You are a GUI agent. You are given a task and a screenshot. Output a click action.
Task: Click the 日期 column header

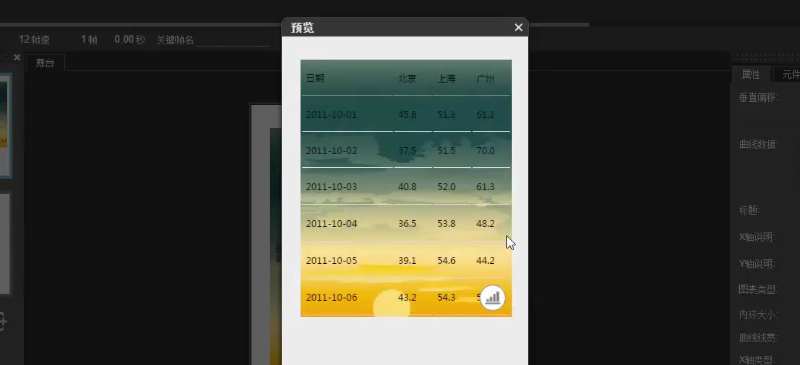(315, 79)
